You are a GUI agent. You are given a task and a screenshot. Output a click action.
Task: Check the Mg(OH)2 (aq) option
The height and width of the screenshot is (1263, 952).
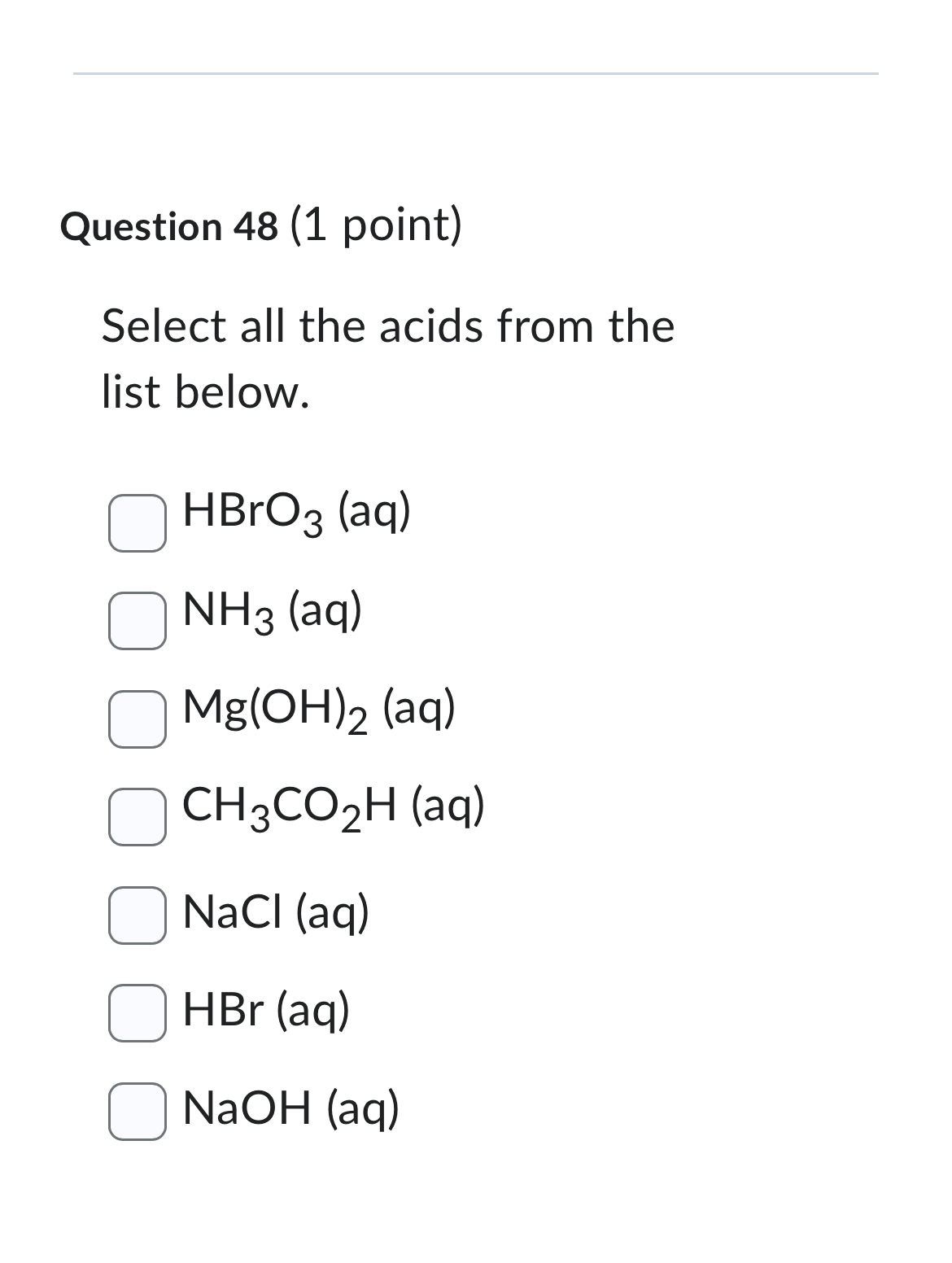[136, 719]
